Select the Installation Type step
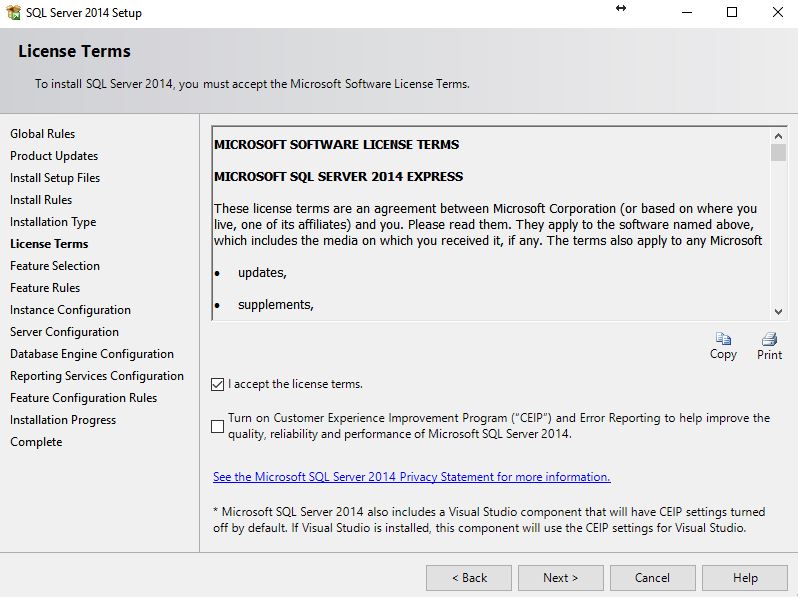798x597 pixels. [x=53, y=222]
